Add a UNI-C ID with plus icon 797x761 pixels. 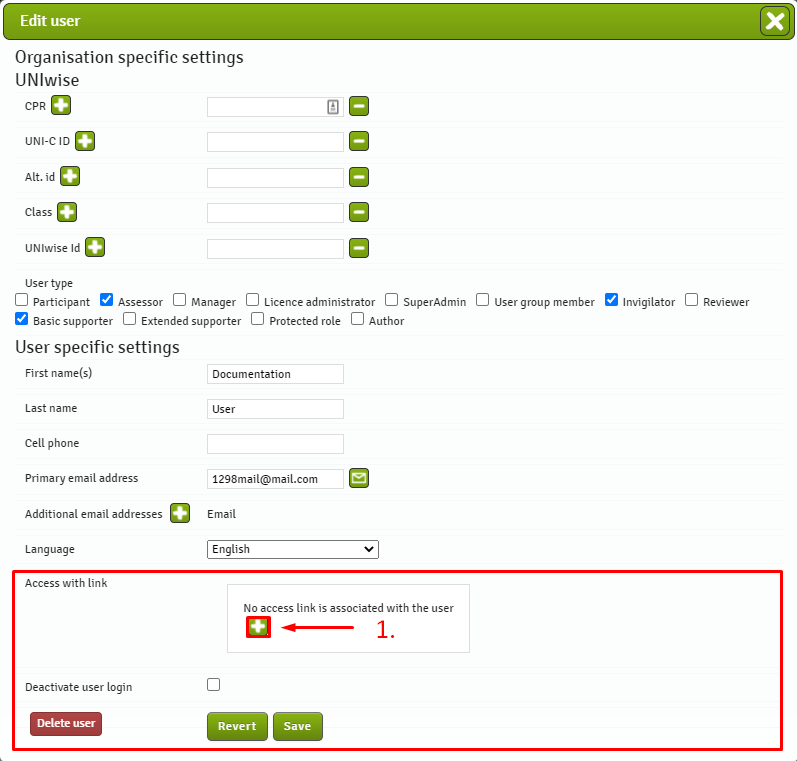(85, 141)
